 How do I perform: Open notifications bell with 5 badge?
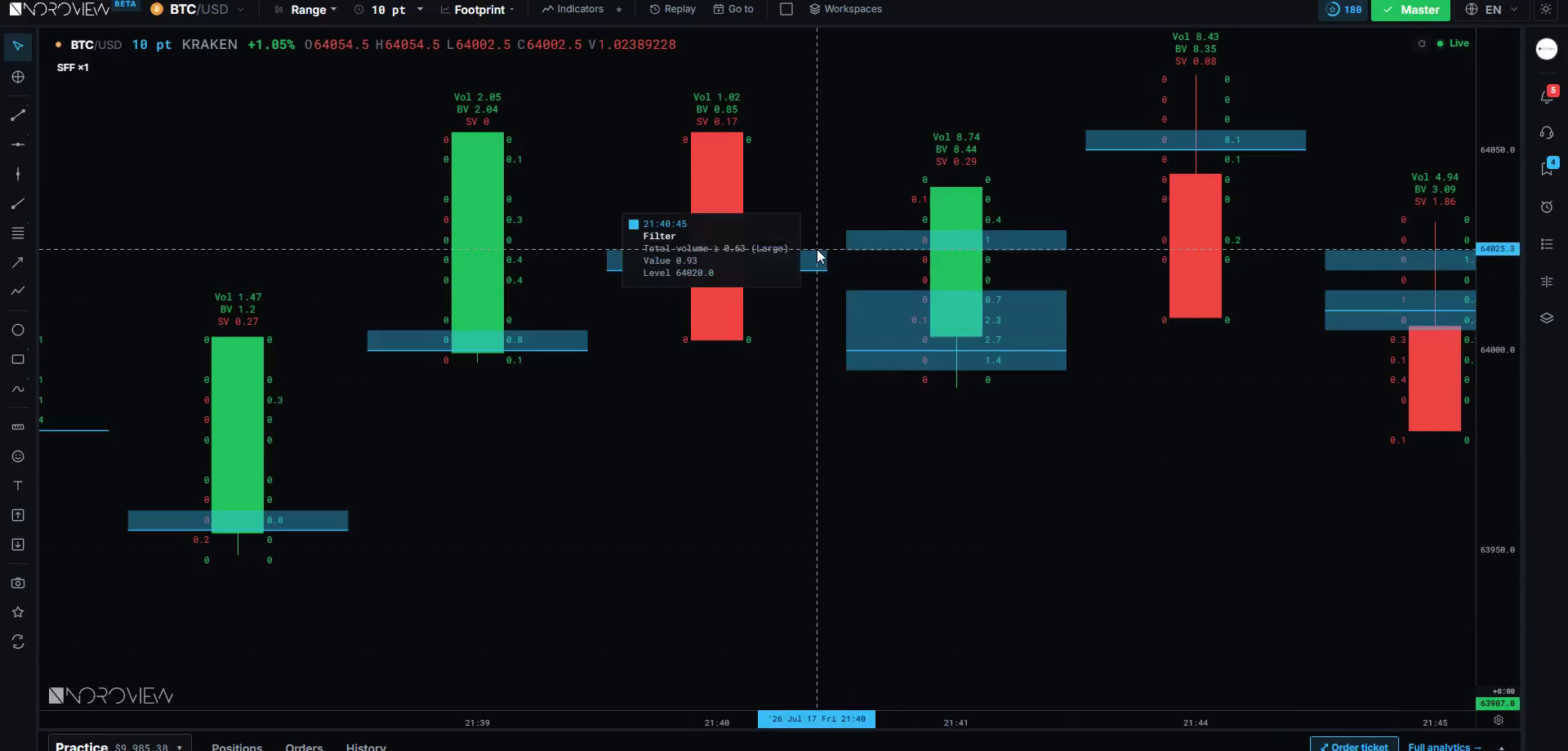(1547, 96)
